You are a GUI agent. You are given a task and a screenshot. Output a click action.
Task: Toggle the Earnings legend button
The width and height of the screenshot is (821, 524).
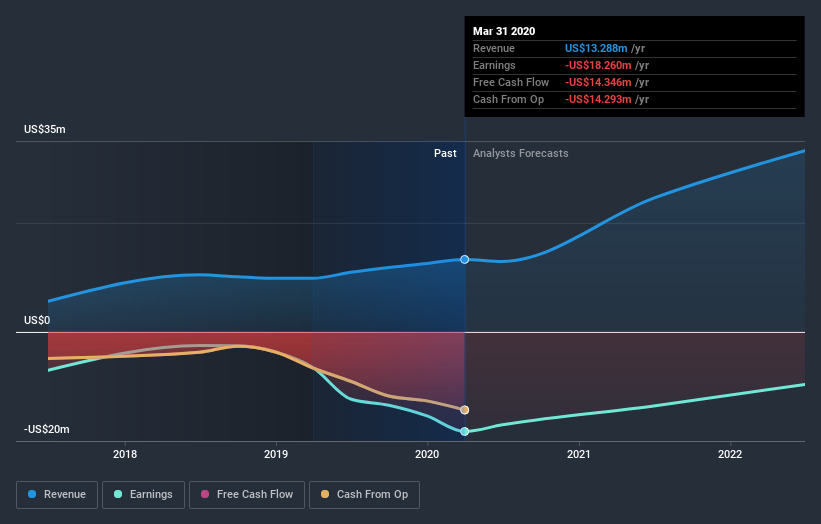(x=143, y=495)
